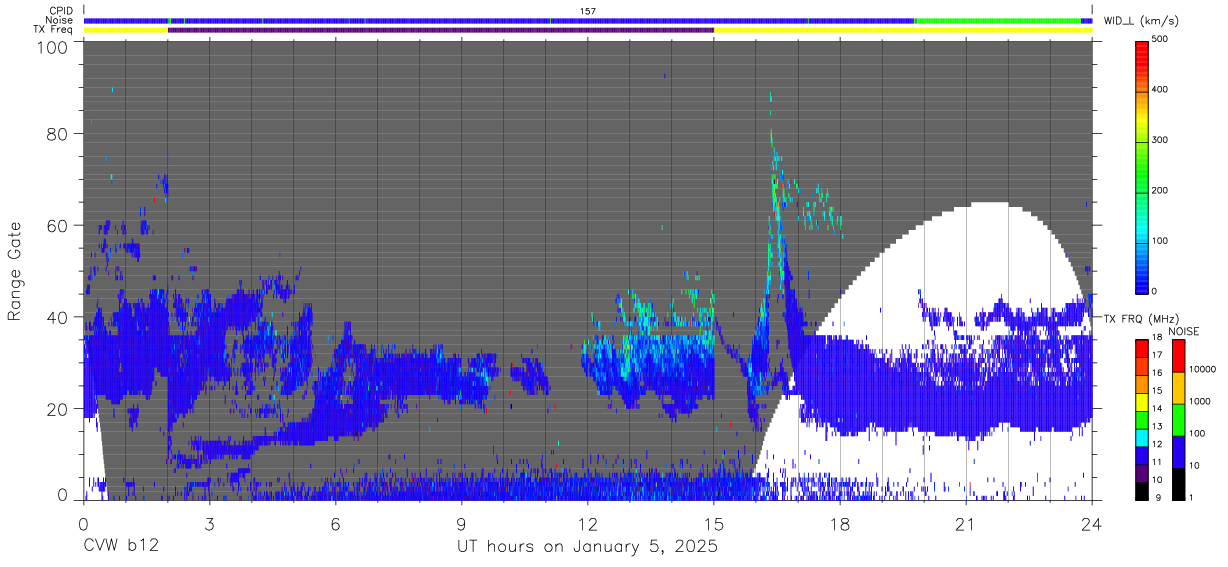This screenshot has height=567, width=1228.
Task: Click the 21 tick on UT hours axis
Action: 966,523
